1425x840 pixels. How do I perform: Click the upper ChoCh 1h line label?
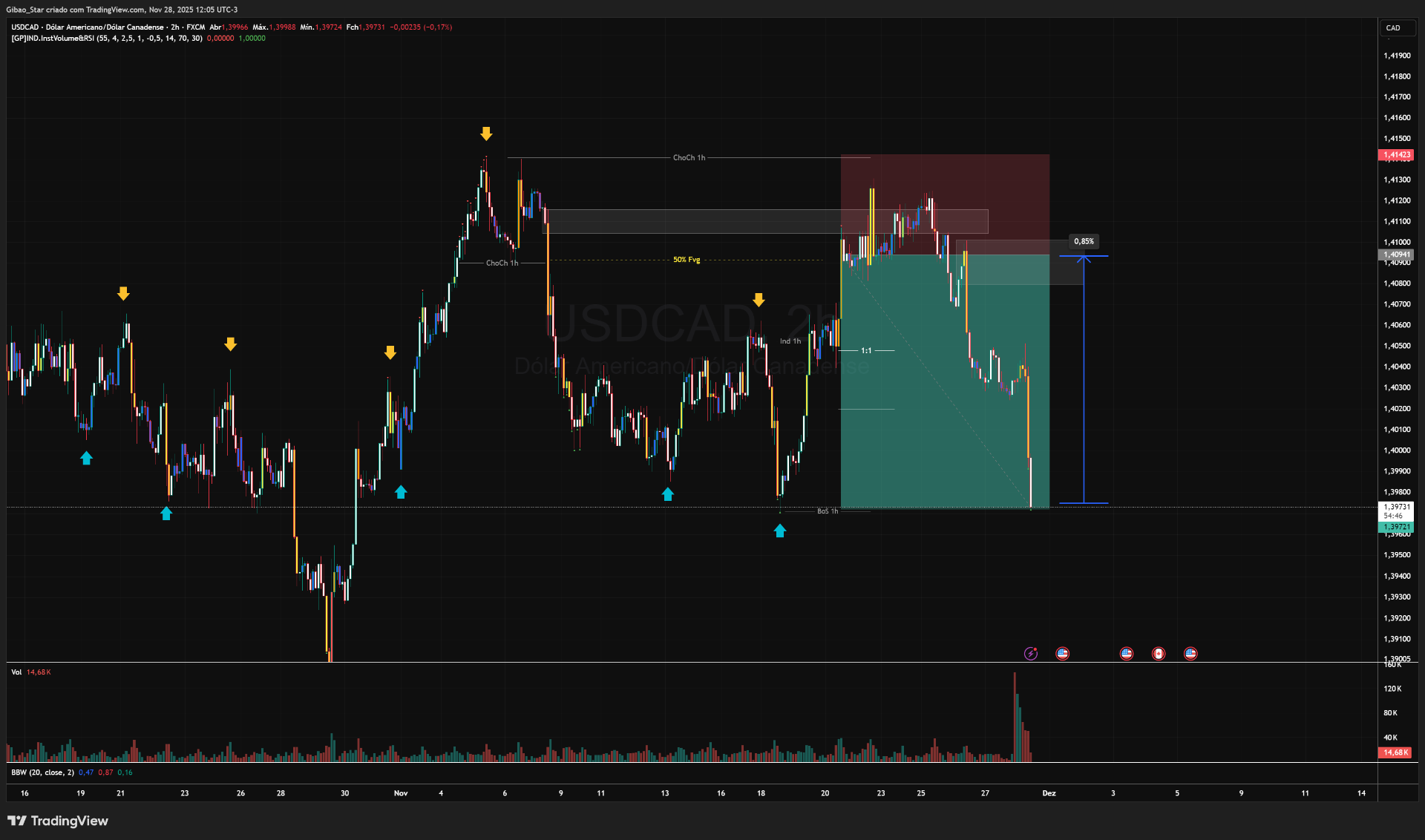coord(689,158)
